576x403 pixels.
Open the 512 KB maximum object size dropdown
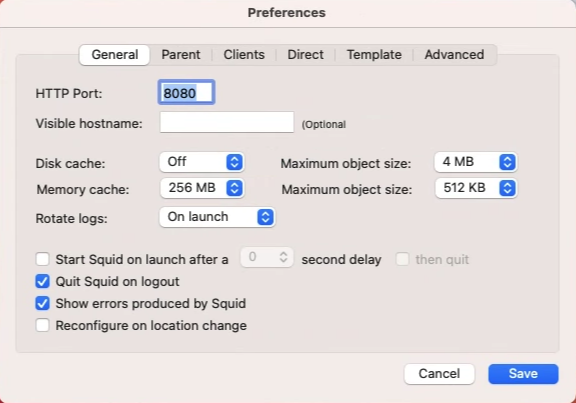coord(476,188)
